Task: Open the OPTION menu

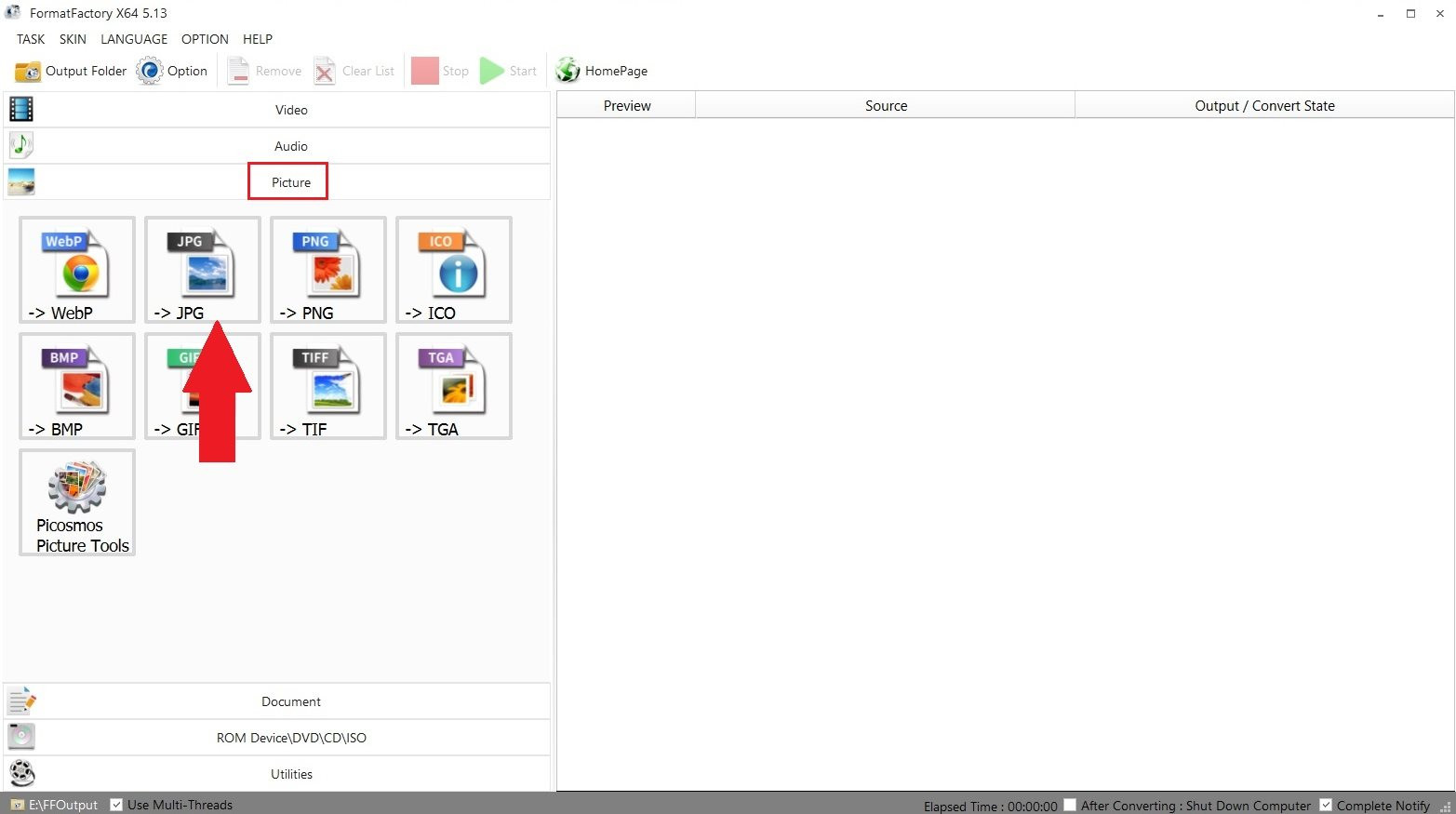Action: pos(205,39)
